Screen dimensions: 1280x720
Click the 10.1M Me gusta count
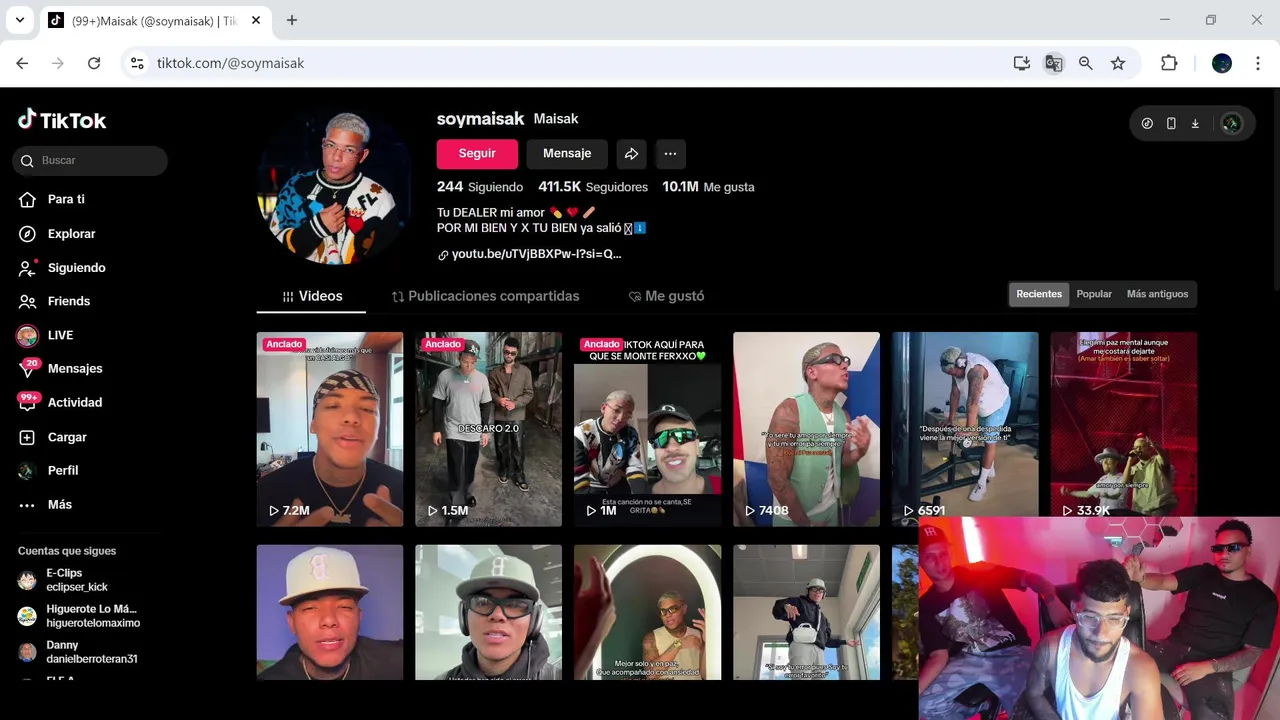point(708,187)
